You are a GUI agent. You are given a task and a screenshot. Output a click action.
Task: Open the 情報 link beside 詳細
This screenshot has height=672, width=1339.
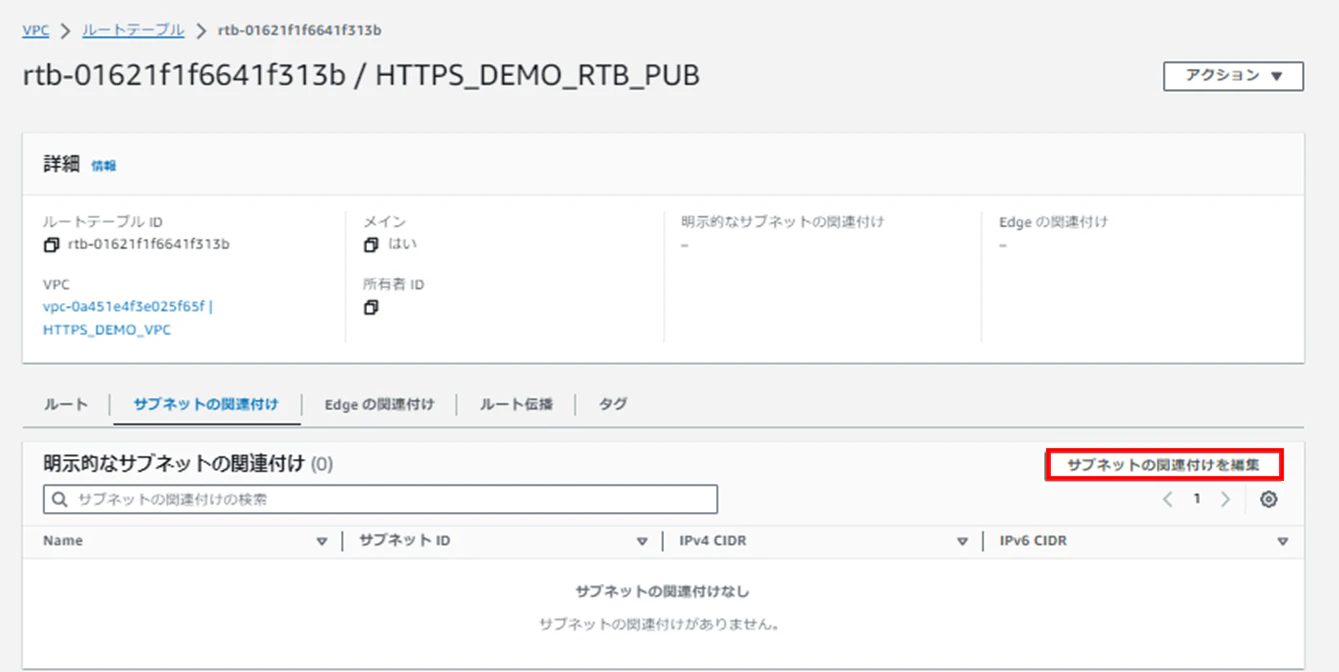tap(104, 166)
